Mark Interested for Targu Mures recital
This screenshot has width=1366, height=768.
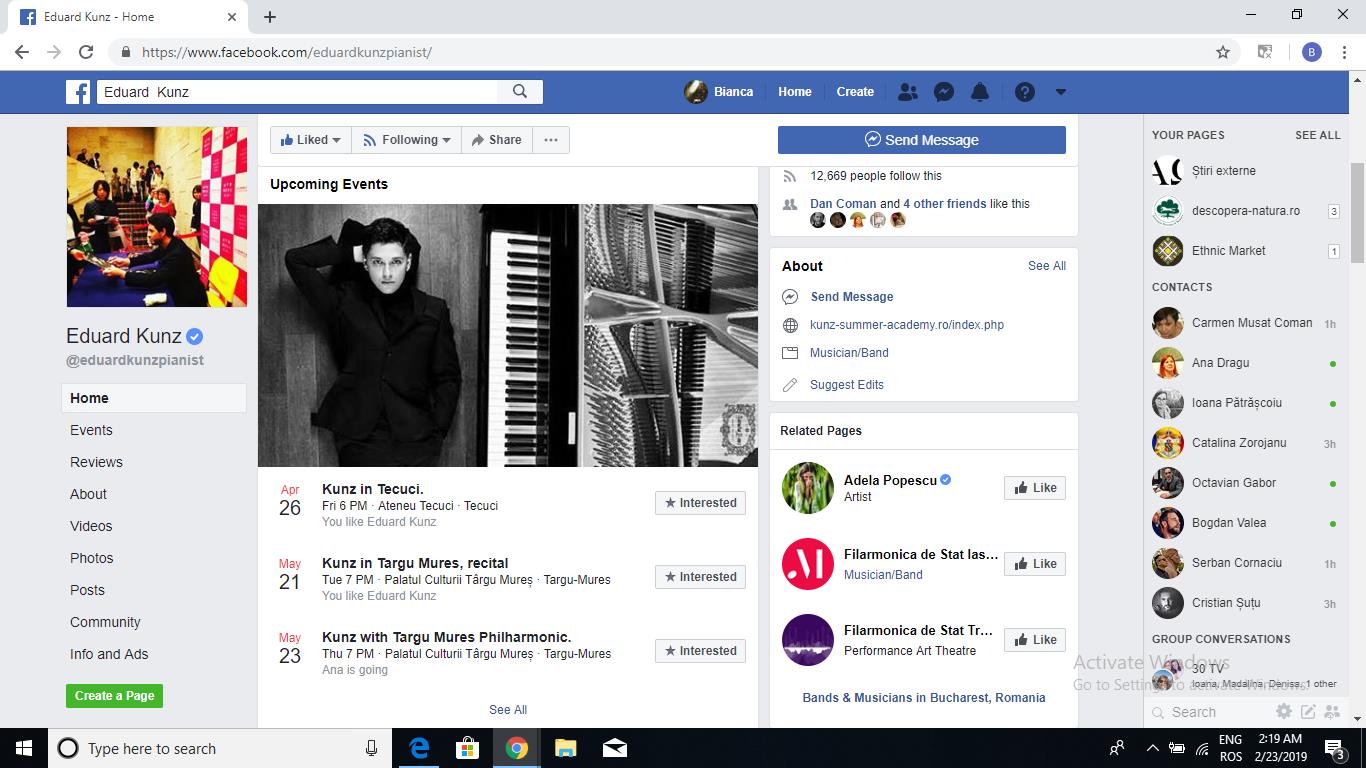coord(700,577)
